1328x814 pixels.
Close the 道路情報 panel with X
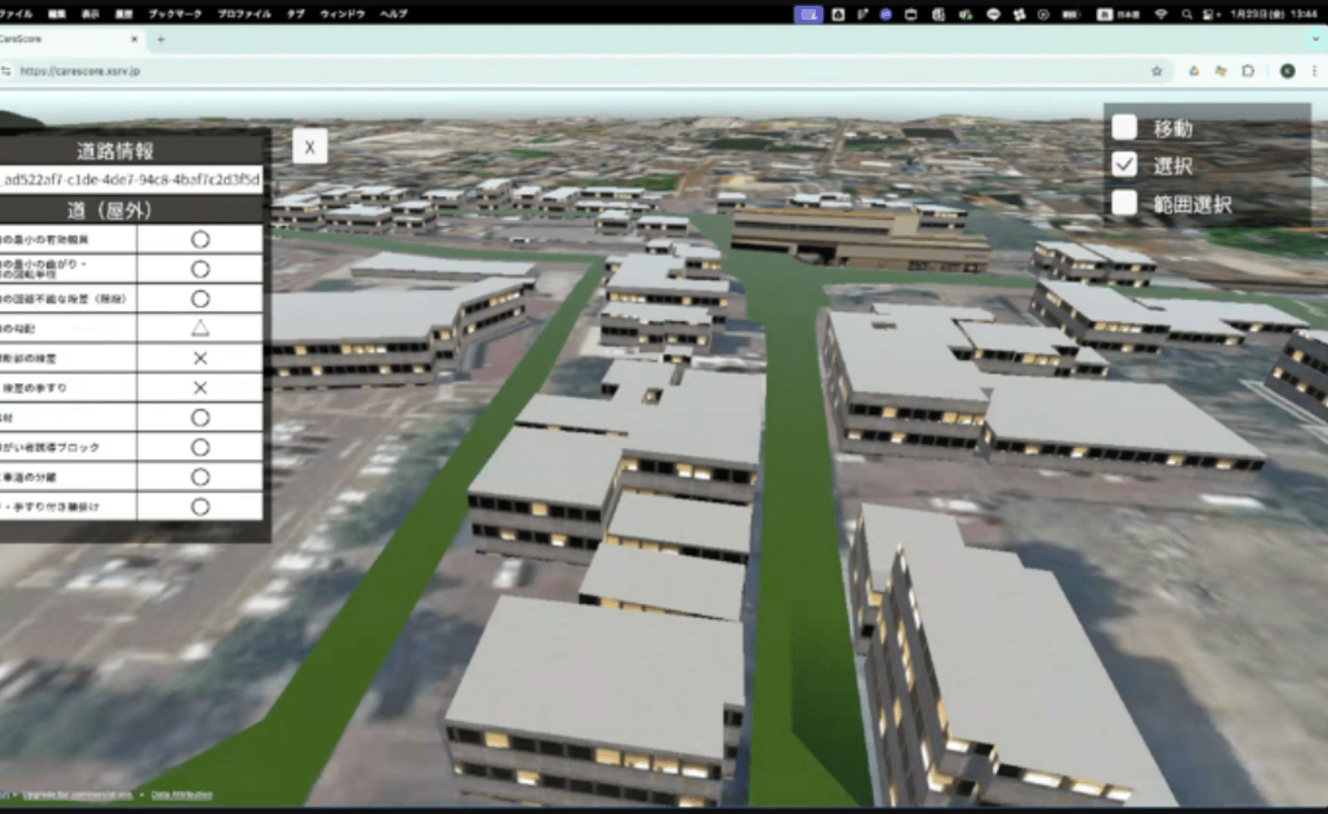(x=309, y=147)
